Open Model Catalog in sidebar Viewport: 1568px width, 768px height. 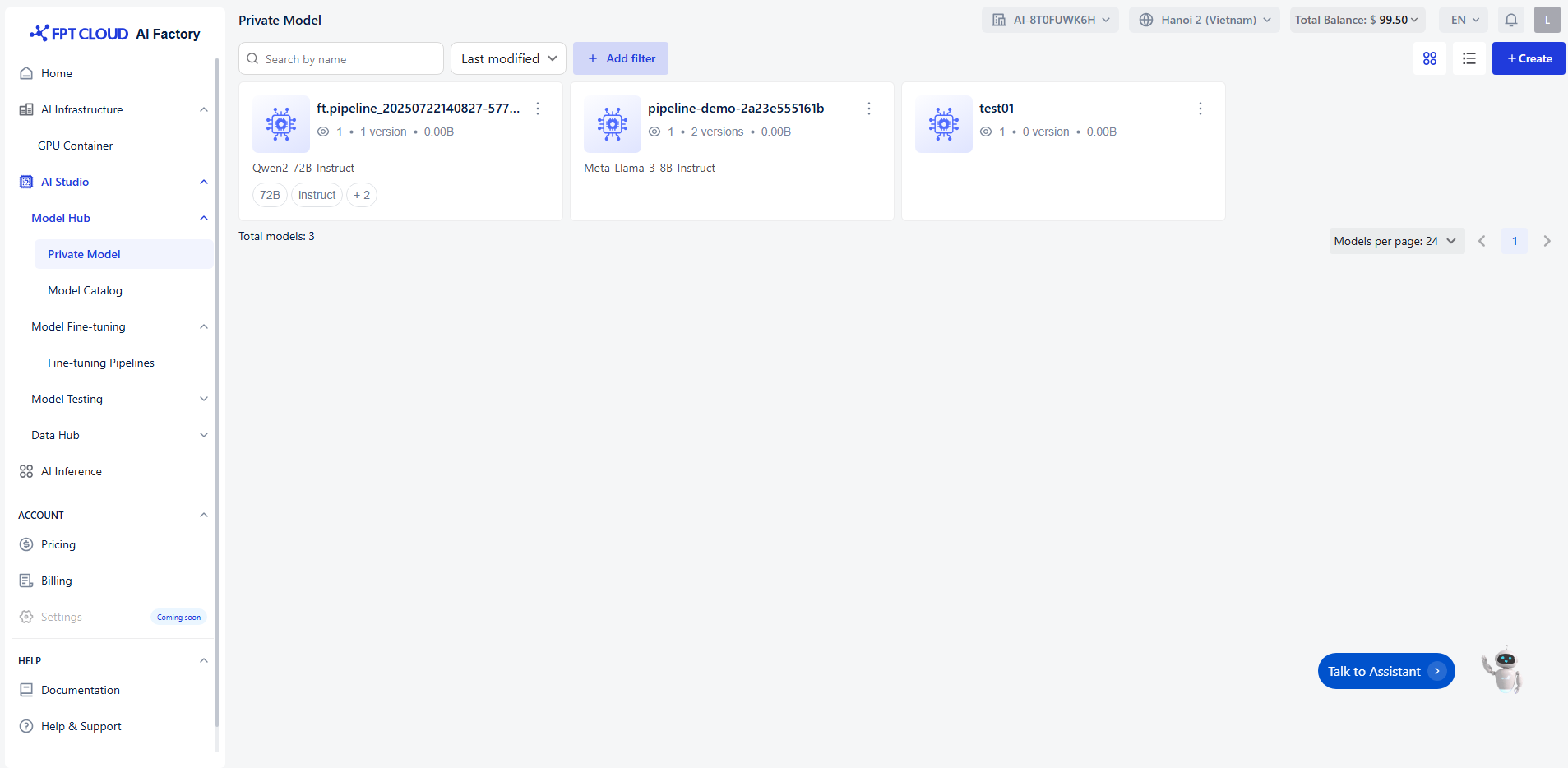[85, 290]
